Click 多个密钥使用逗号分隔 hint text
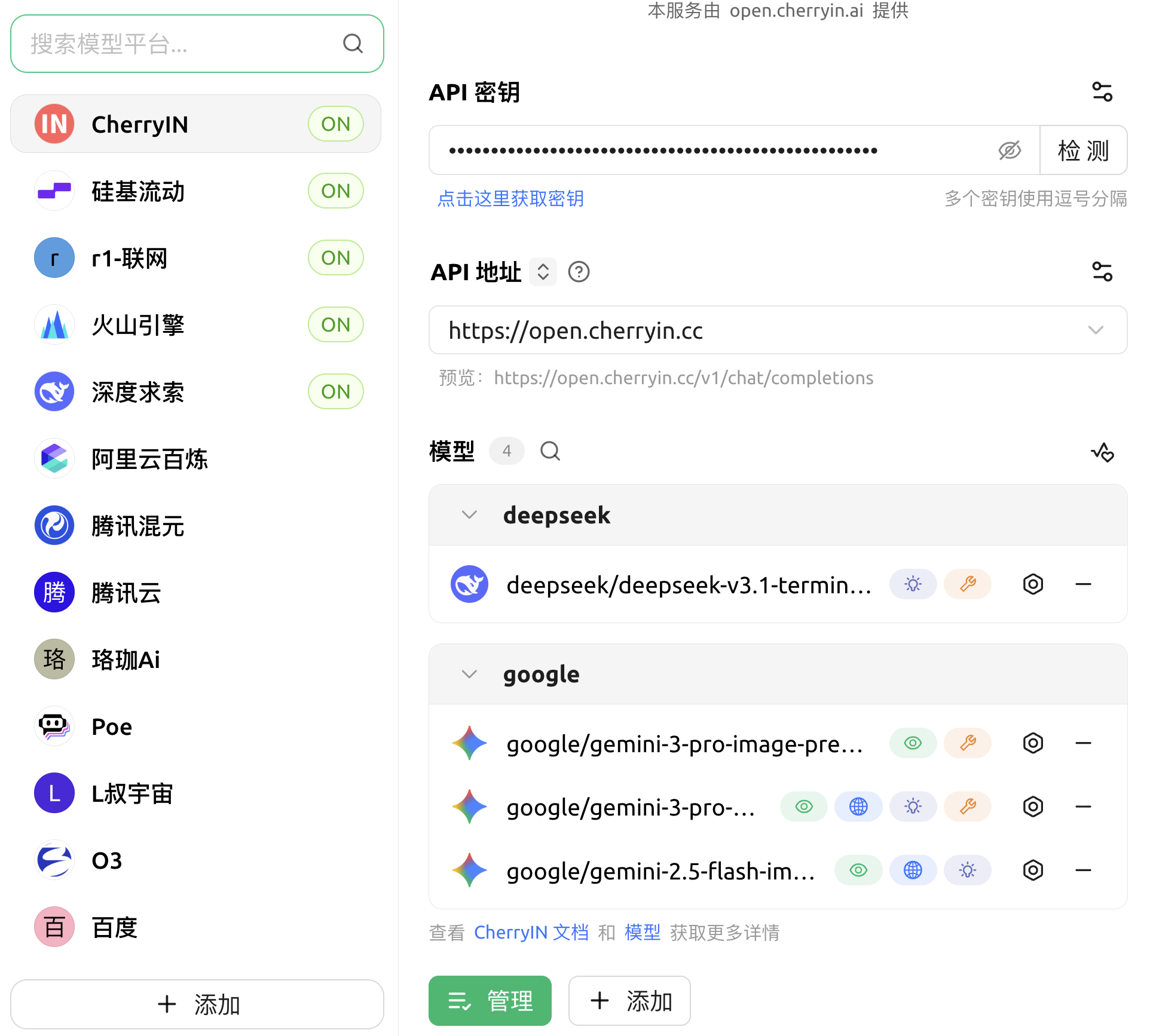Viewport: 1150px width, 1036px height. (1036, 199)
